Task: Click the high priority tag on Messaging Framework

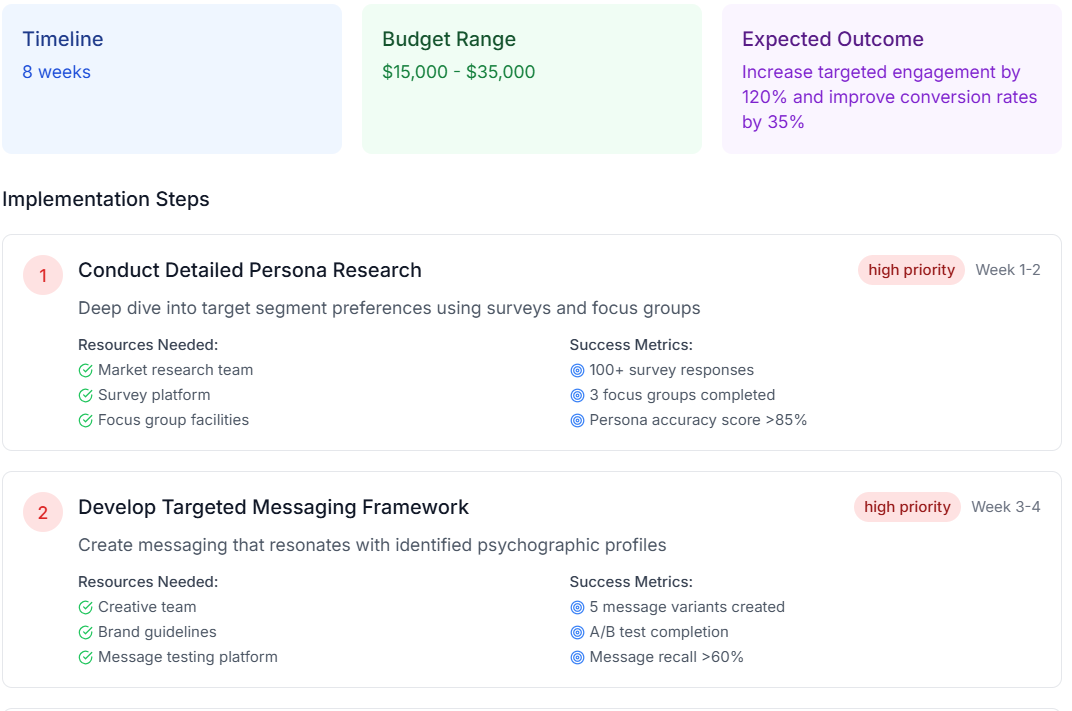Action: tap(907, 507)
